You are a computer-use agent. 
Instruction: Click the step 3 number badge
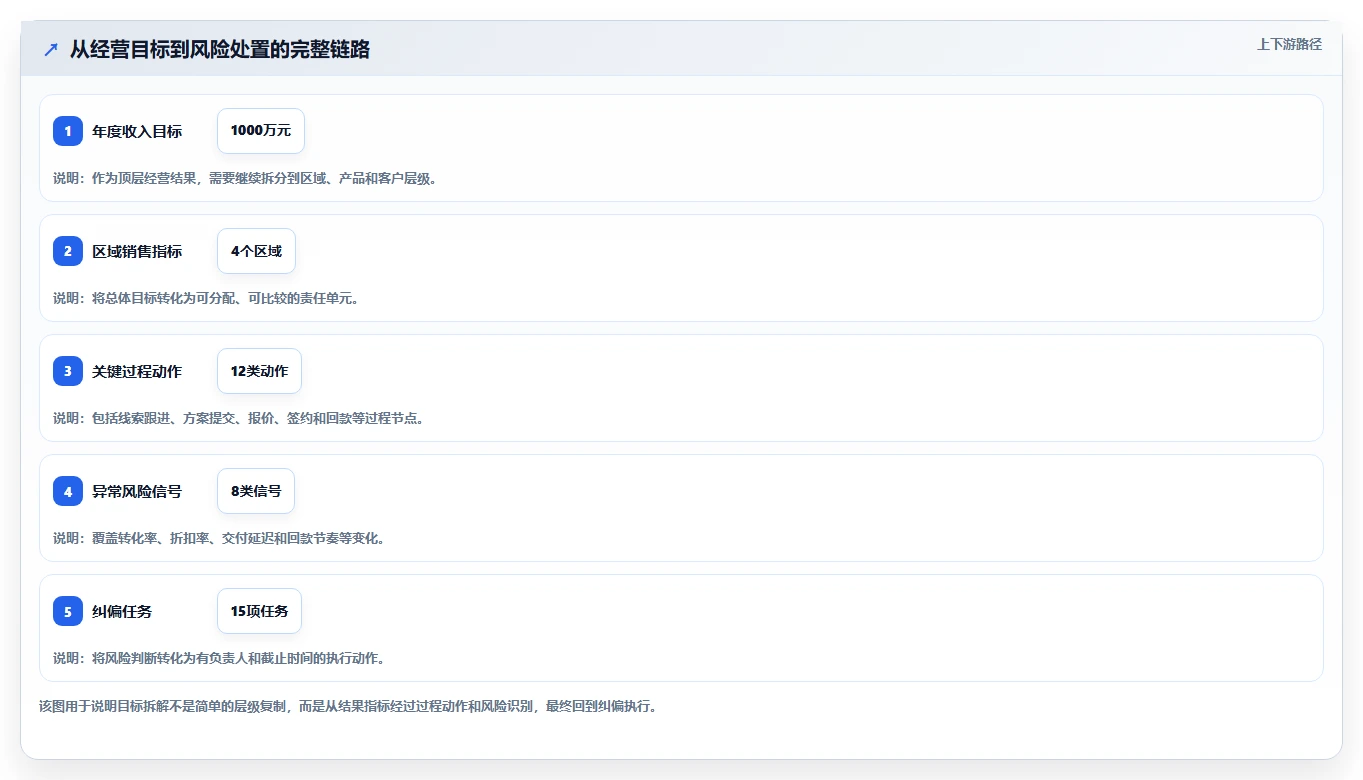coord(68,371)
